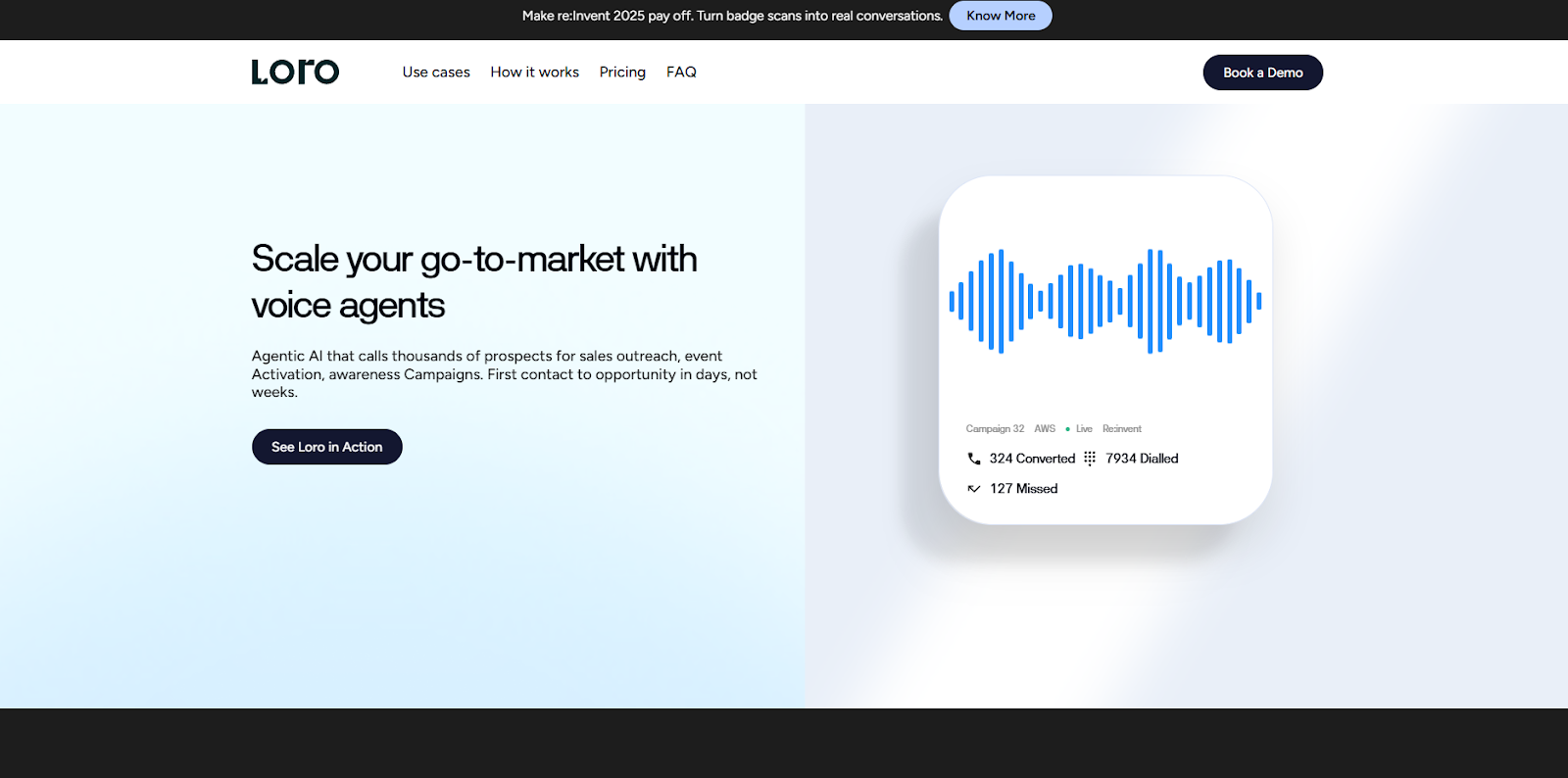
Task: Click the 'Scale your go-to-market' headline
Action: point(474,282)
